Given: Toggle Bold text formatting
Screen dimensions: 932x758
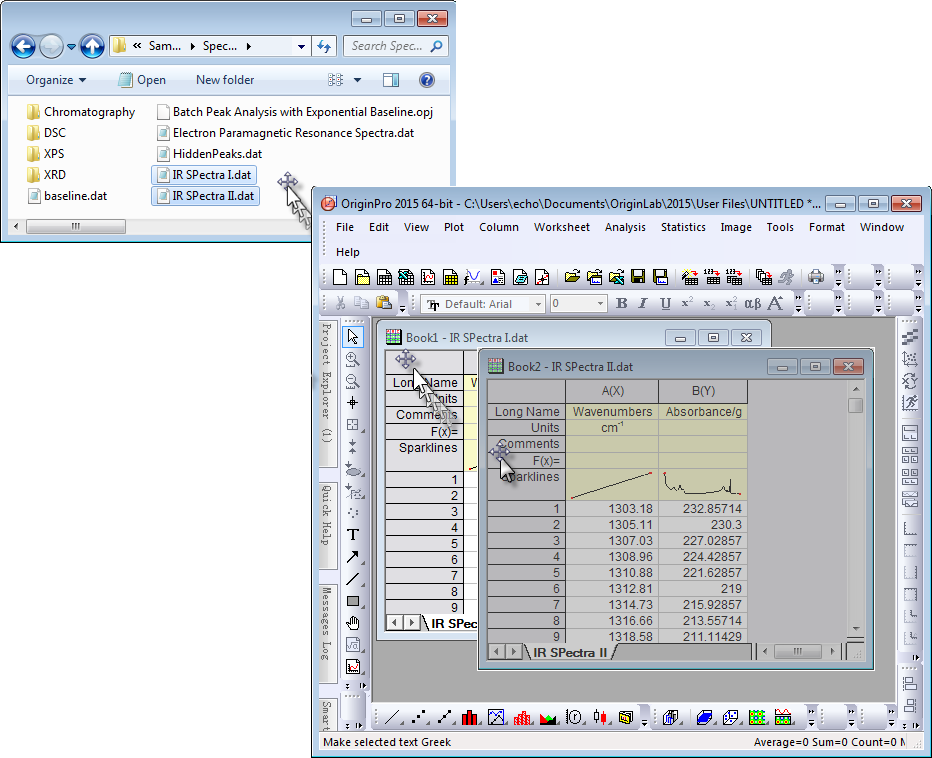Looking at the screenshot, I should coord(622,303).
